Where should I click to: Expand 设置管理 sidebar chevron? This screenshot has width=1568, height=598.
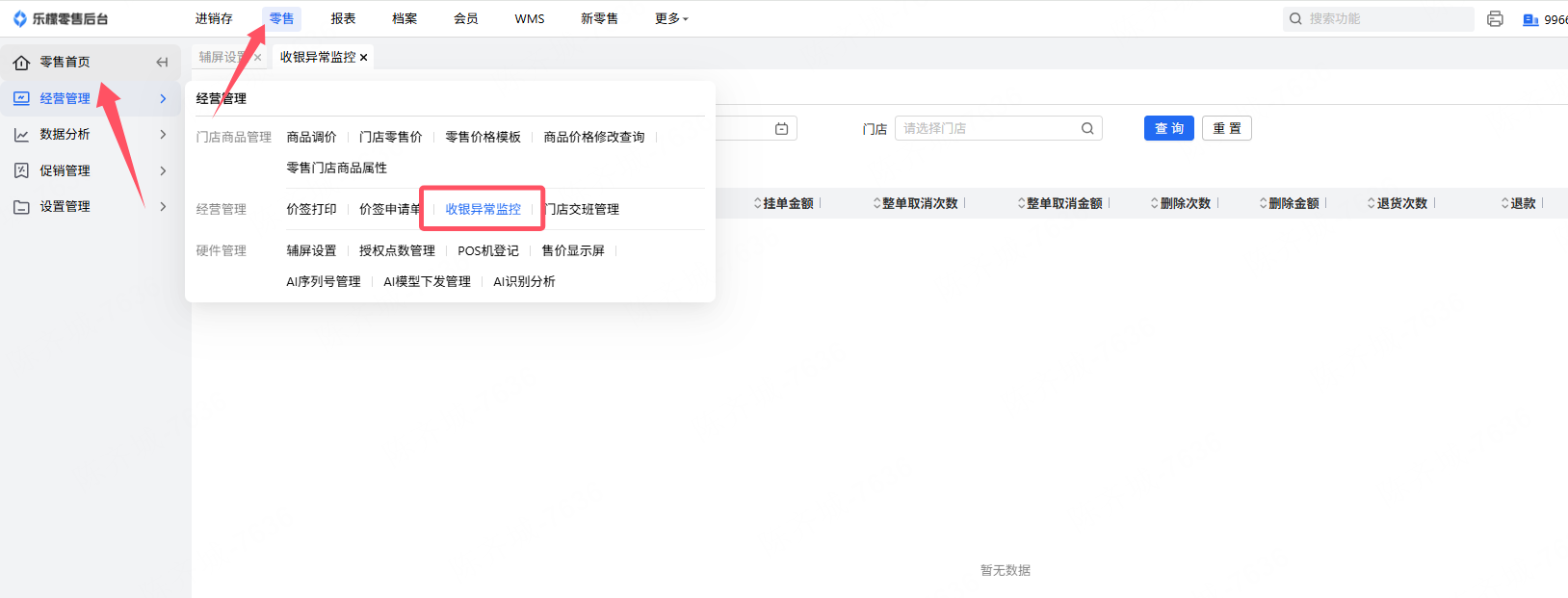point(163,207)
